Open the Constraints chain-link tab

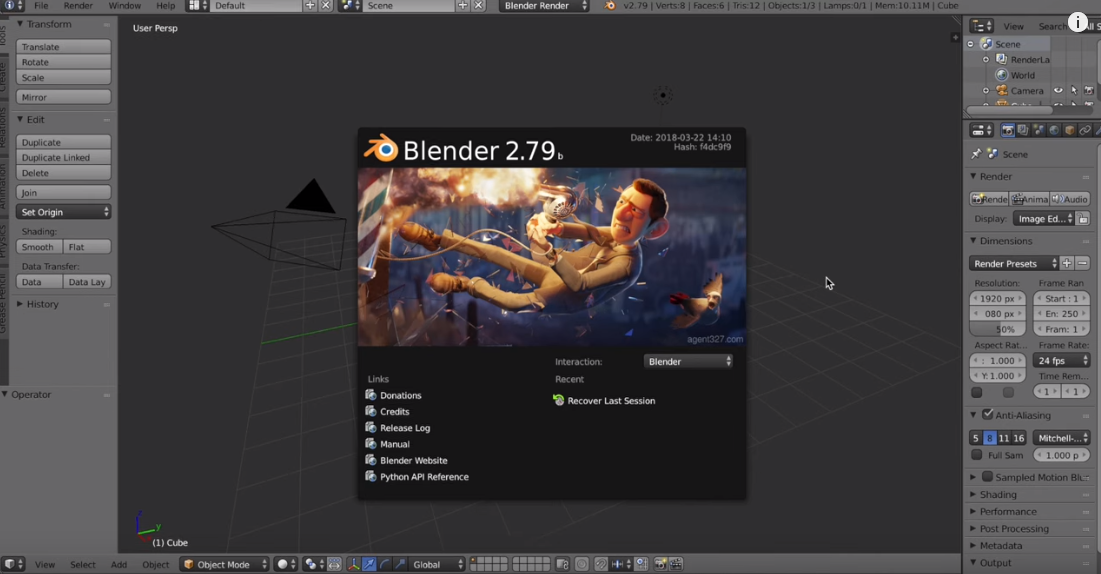[1085, 131]
